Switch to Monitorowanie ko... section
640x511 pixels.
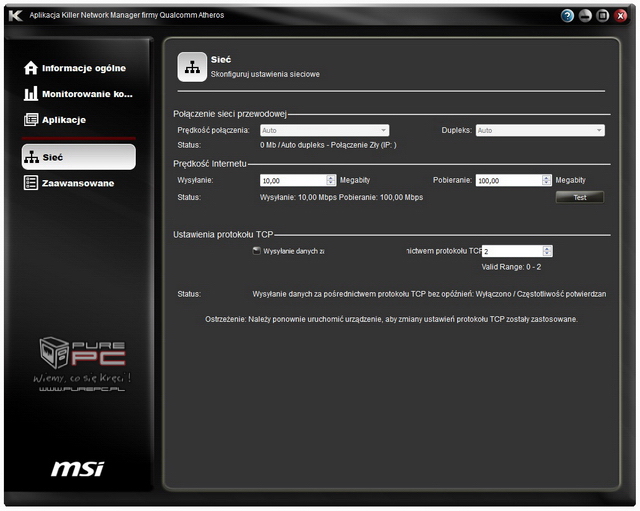(78, 94)
